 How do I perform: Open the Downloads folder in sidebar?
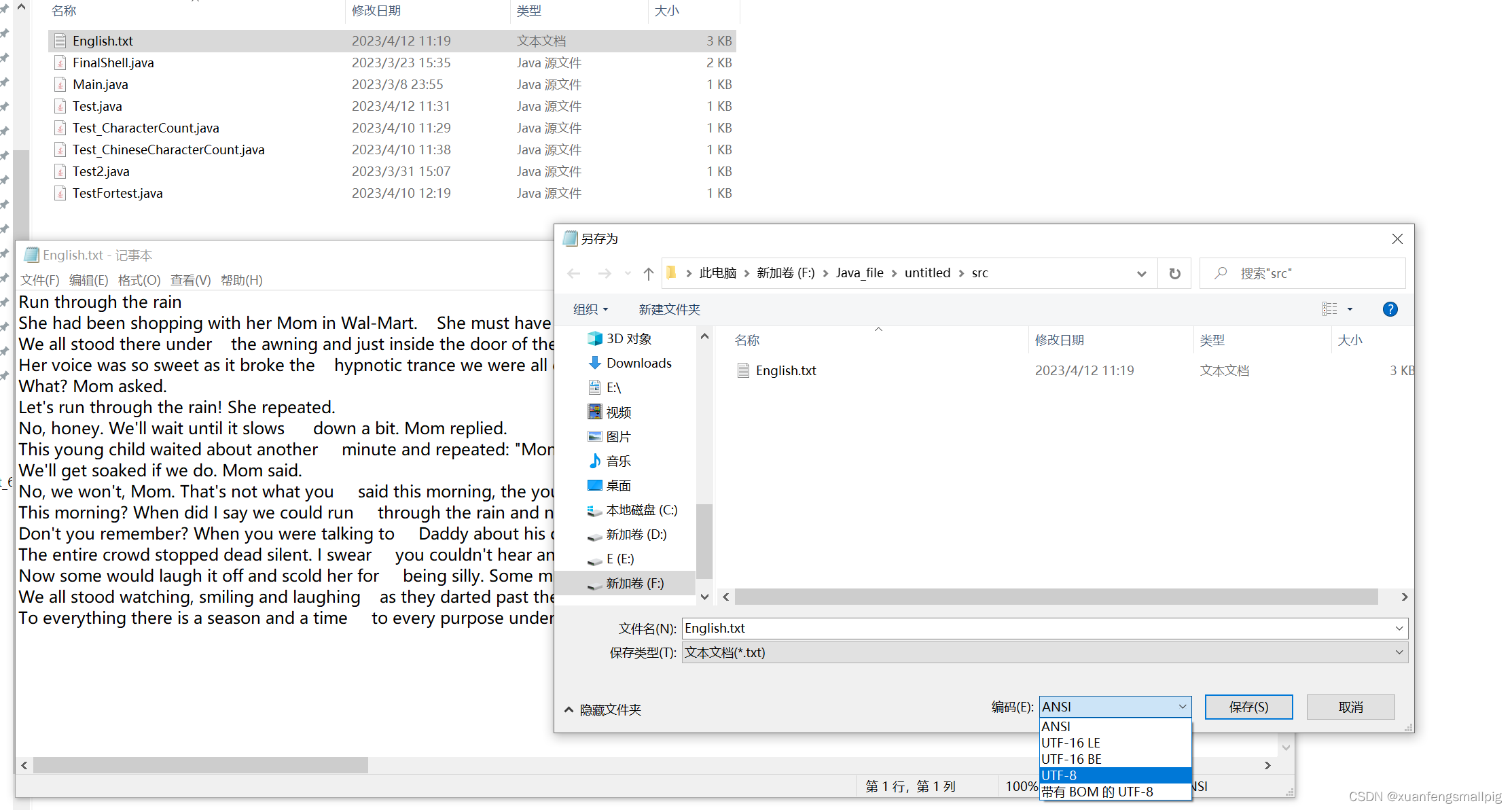pos(638,363)
